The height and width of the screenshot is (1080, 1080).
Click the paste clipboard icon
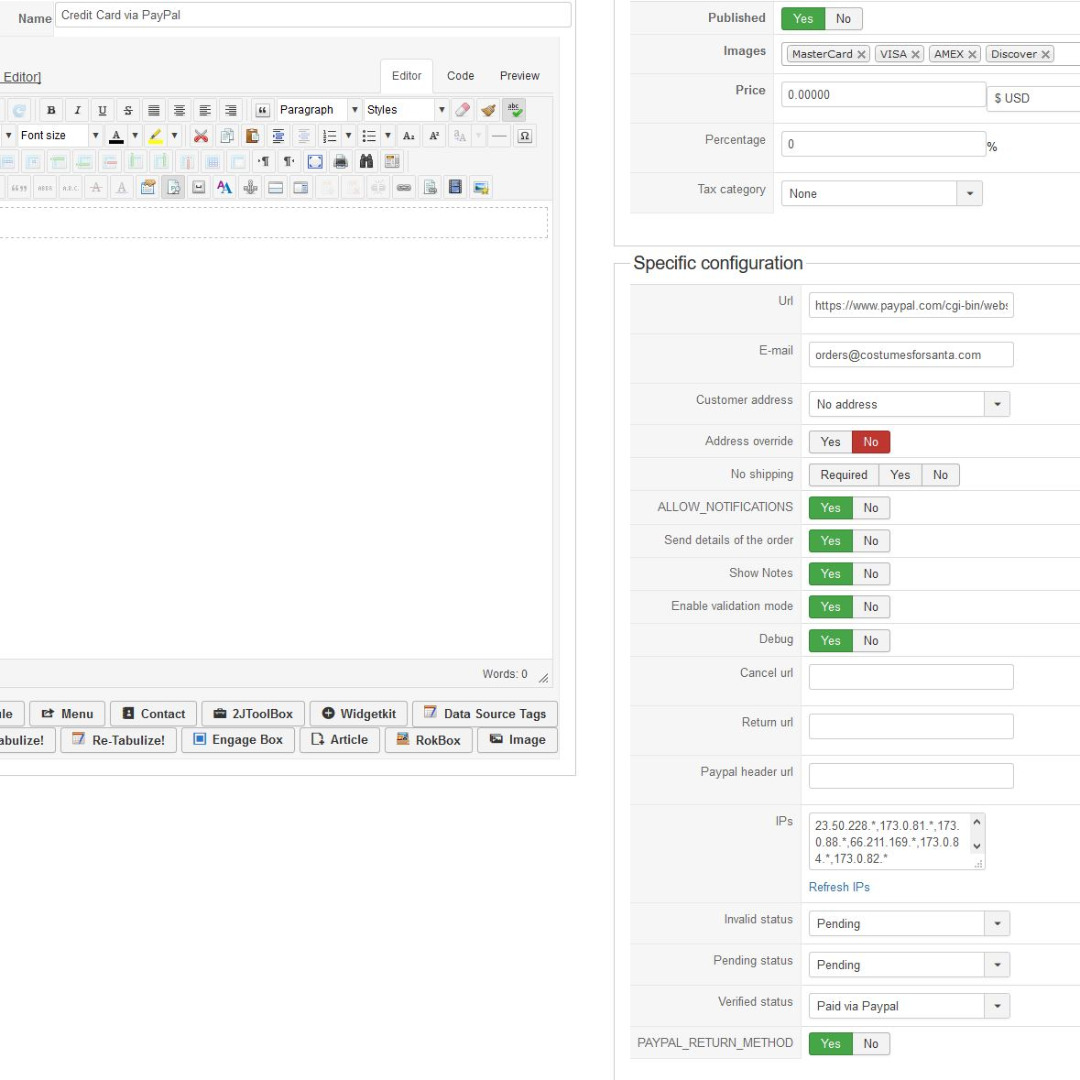point(252,136)
